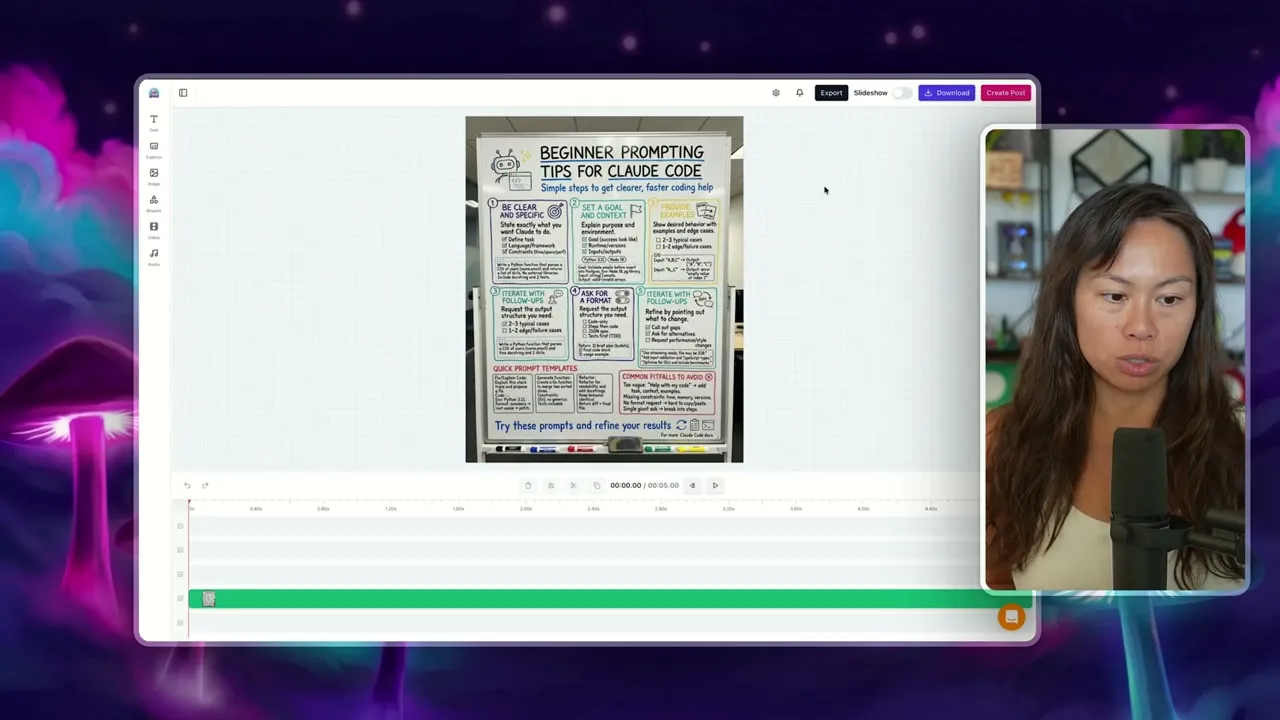Click the clip thumbnail in green track
The width and height of the screenshot is (1280, 720).
(x=208, y=599)
